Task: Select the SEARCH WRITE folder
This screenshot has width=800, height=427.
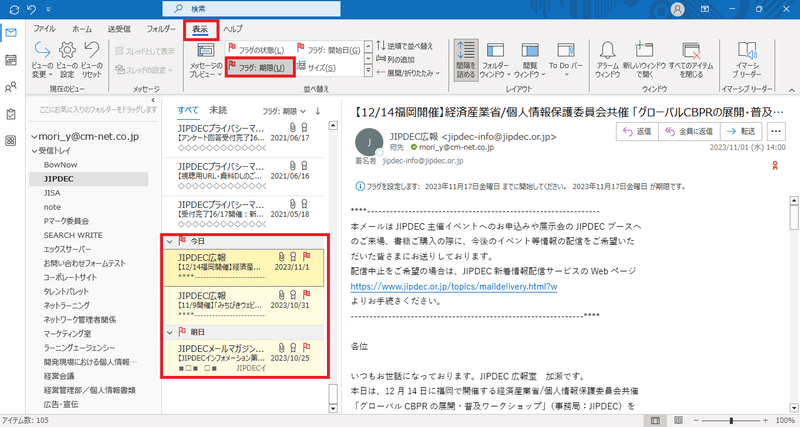Action: pos(73,235)
